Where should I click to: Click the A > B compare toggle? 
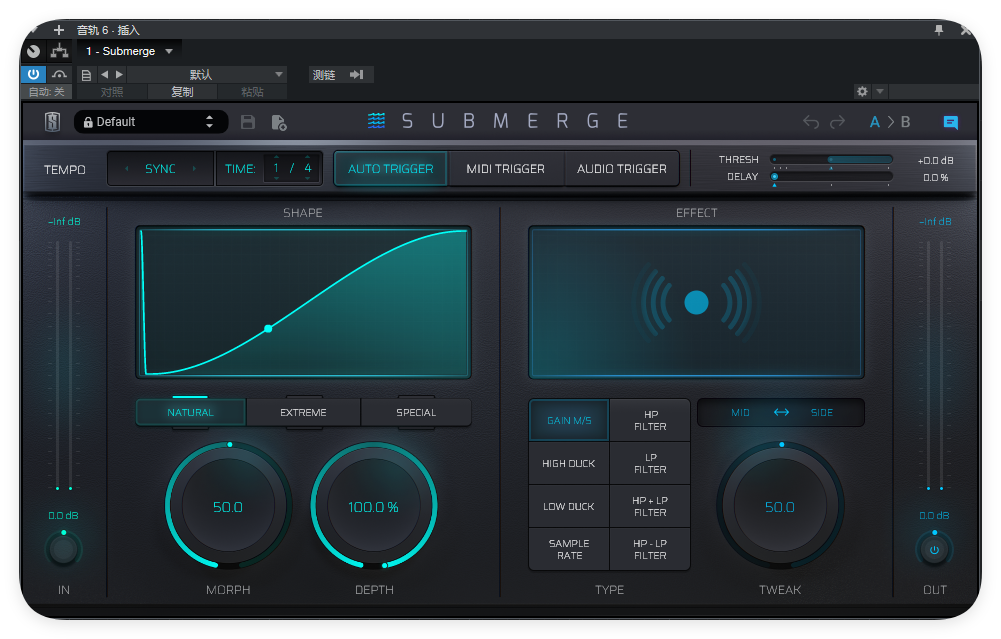coord(890,122)
